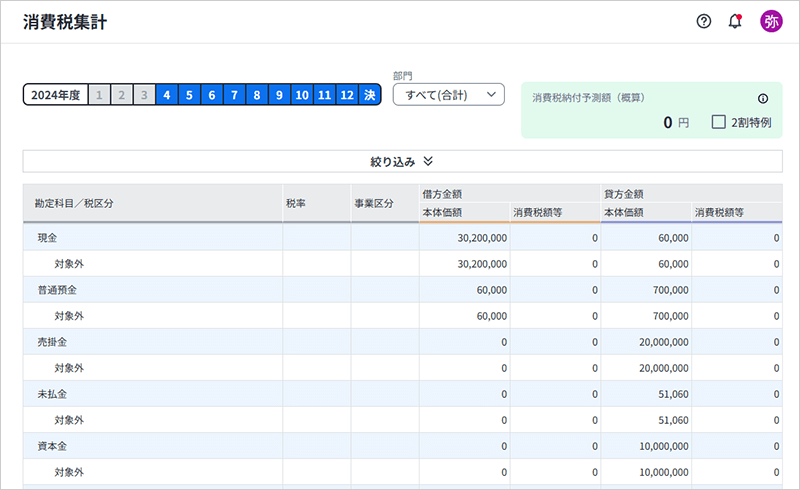Select the 2024年度 fiscal year button
Image resolution: width=800 pixels, height=490 pixels.
point(56,95)
